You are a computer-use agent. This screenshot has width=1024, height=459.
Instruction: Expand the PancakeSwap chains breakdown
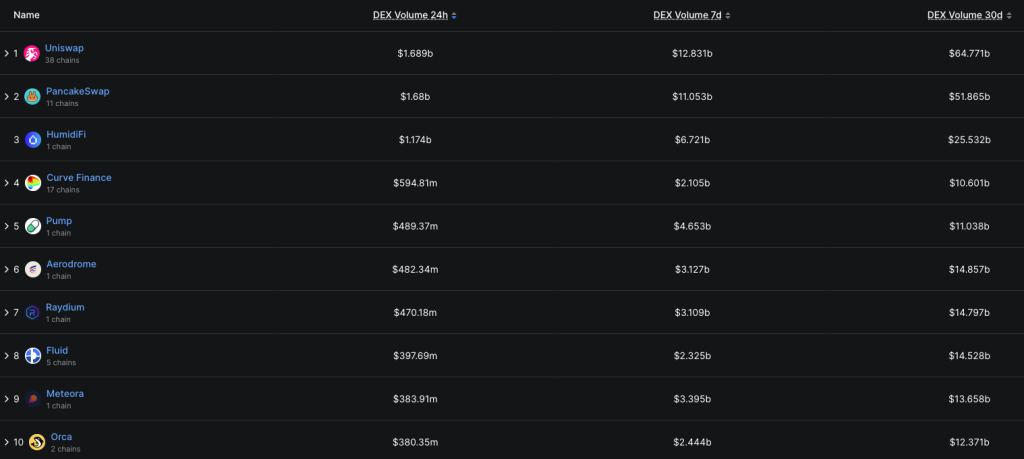[x=6, y=96]
